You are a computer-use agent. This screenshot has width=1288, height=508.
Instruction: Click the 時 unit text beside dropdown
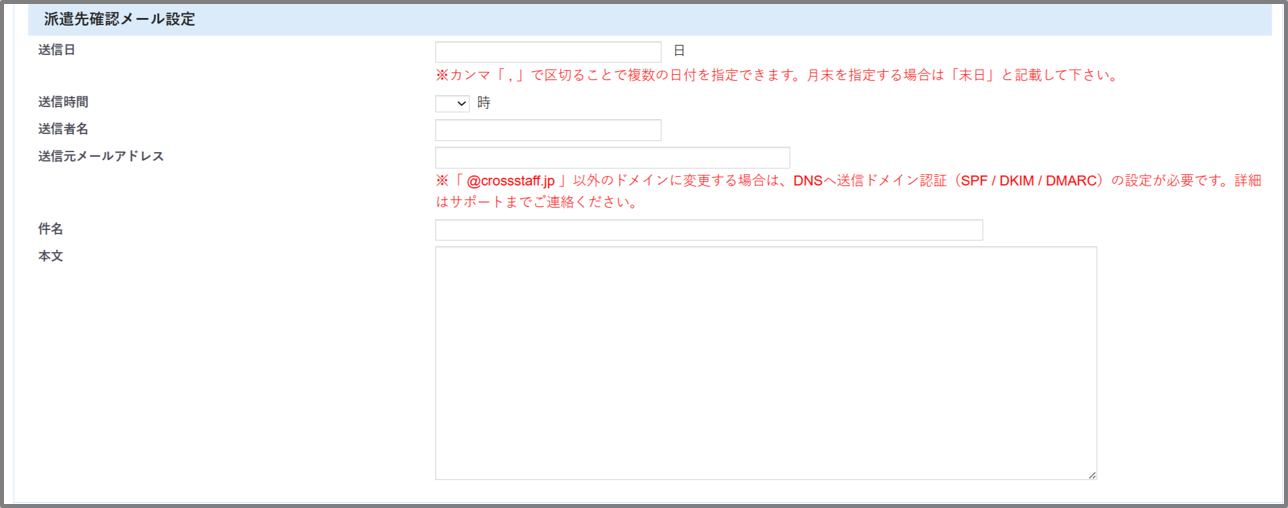[483, 102]
